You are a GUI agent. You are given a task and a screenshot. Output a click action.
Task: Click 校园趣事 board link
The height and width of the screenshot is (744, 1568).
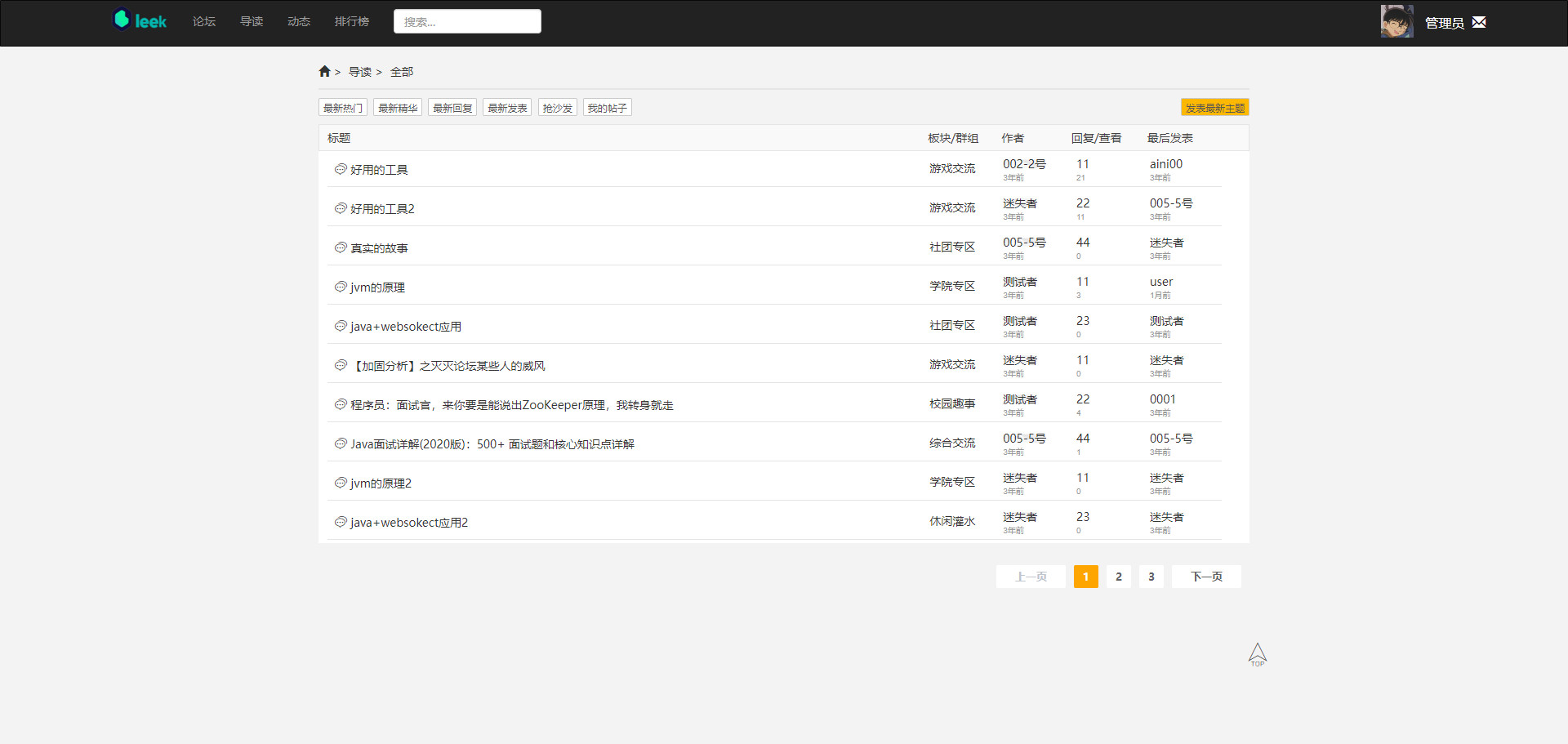952,403
